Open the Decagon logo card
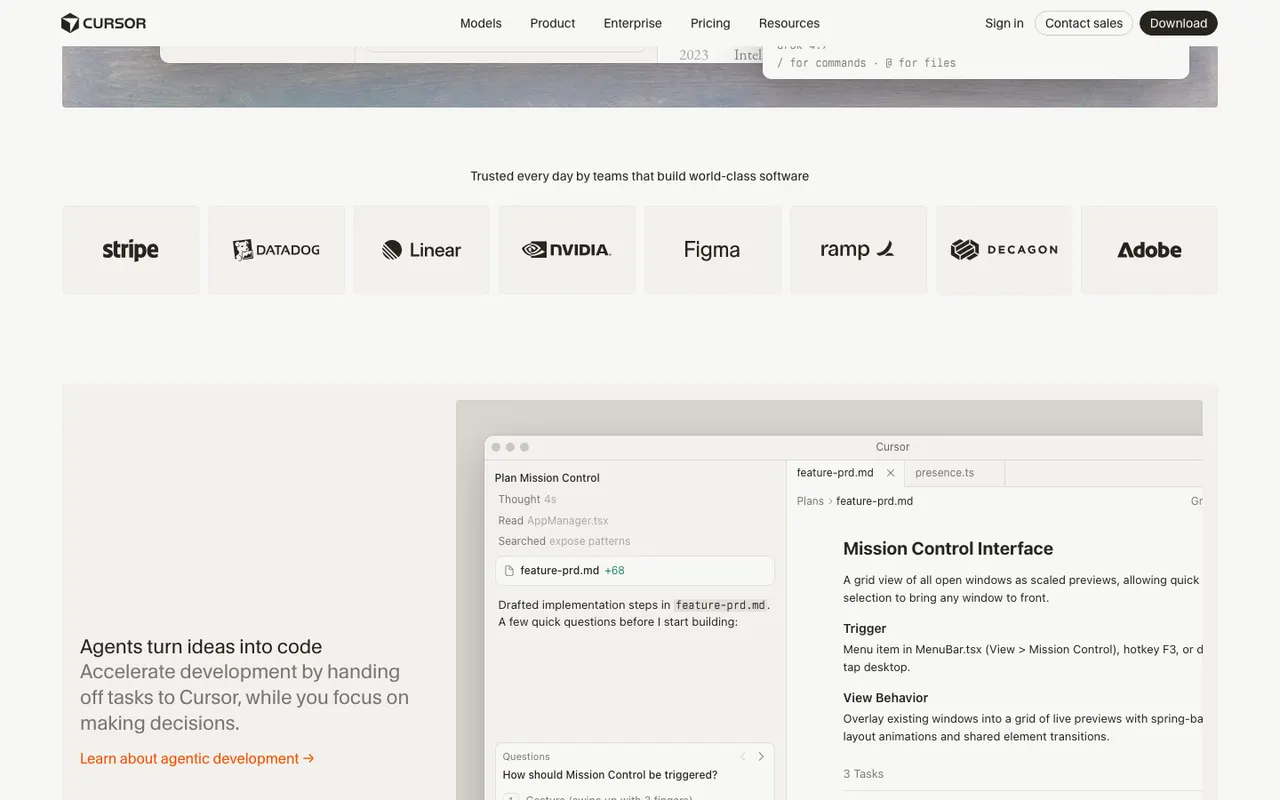The width and height of the screenshot is (1280, 800). coord(1003,250)
